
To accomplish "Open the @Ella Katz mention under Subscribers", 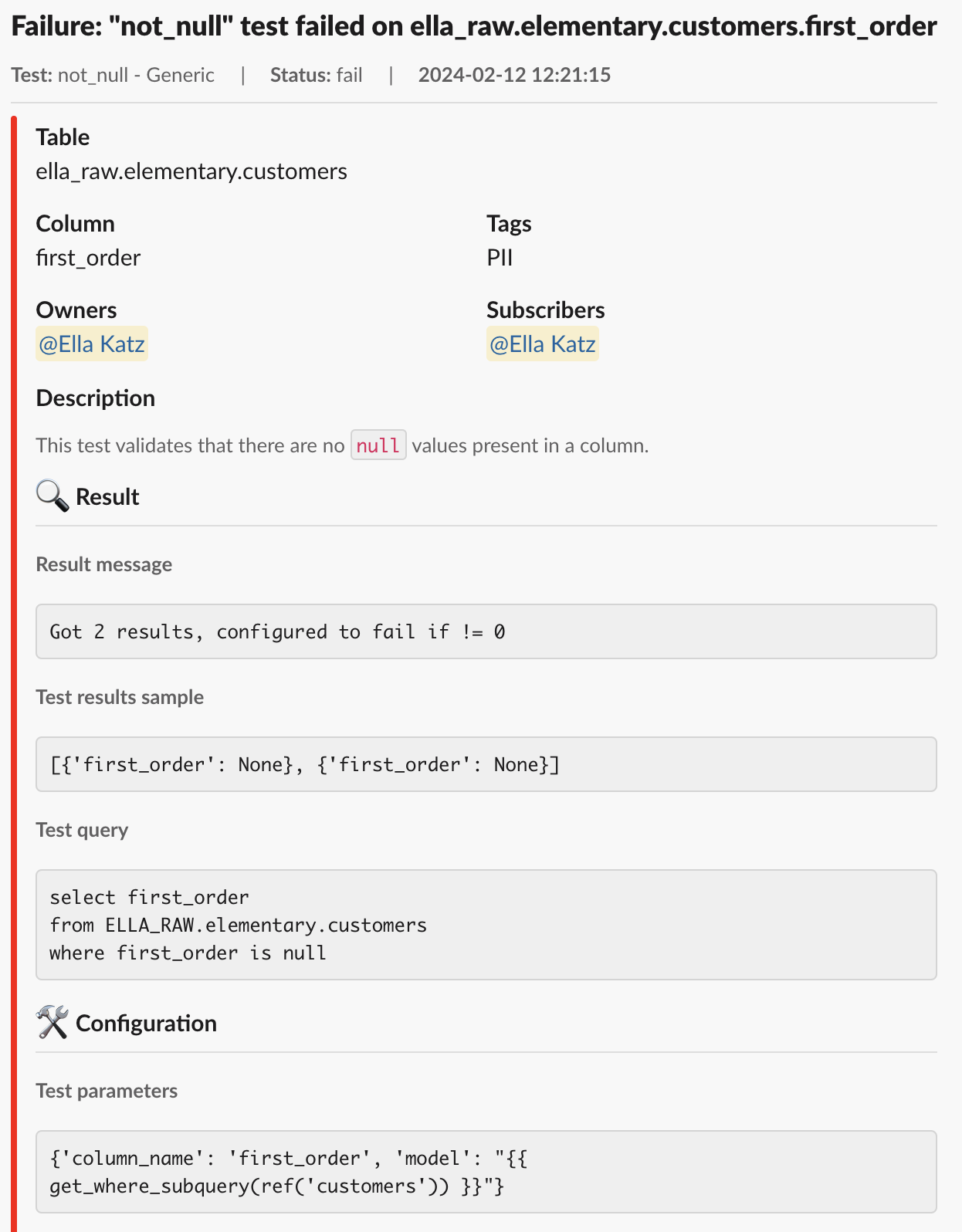I will tap(543, 344).
